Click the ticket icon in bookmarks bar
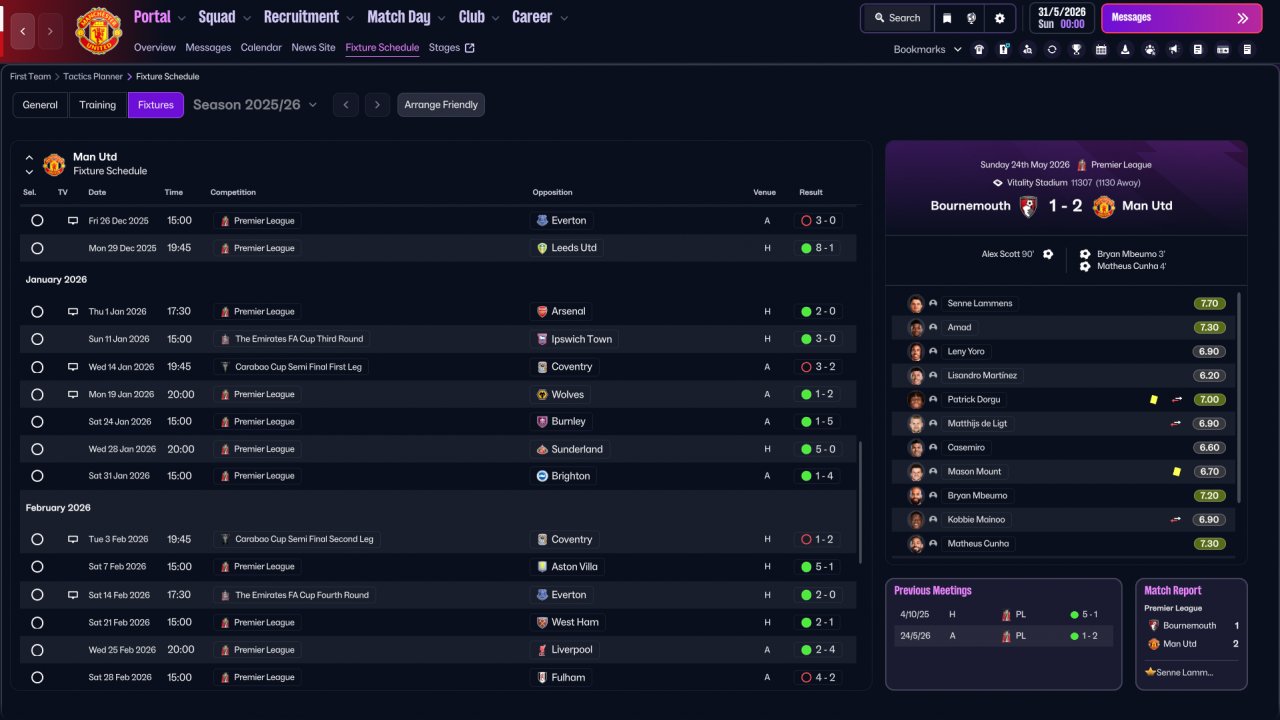1280x720 pixels. pyautogui.click(x=1223, y=49)
